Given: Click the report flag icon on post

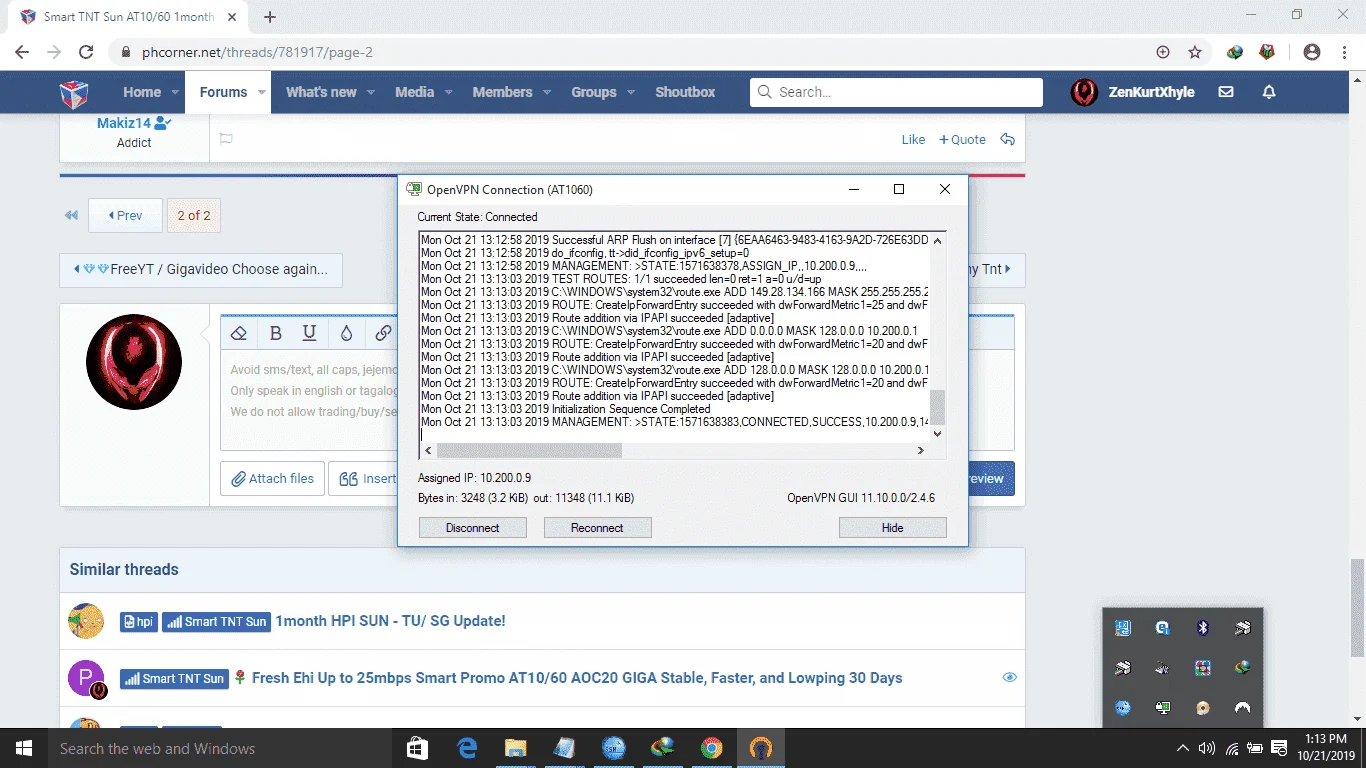Looking at the screenshot, I should click(226, 139).
